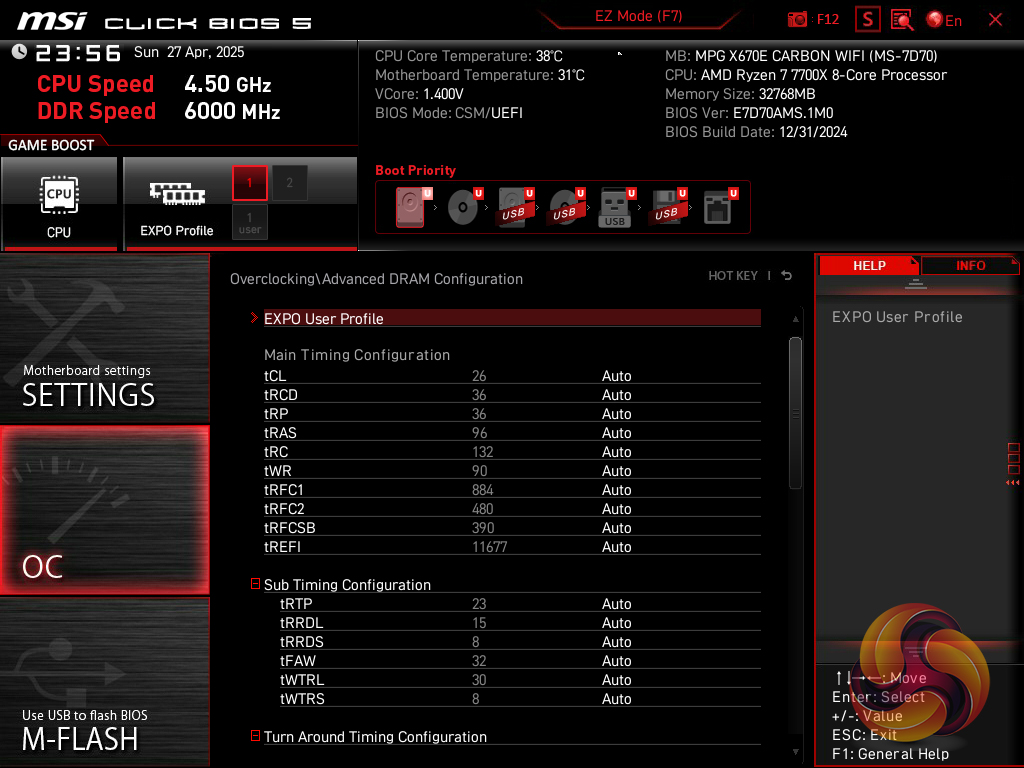
Task: Take a screenshot with the F12 camera icon
Action: (x=798, y=19)
